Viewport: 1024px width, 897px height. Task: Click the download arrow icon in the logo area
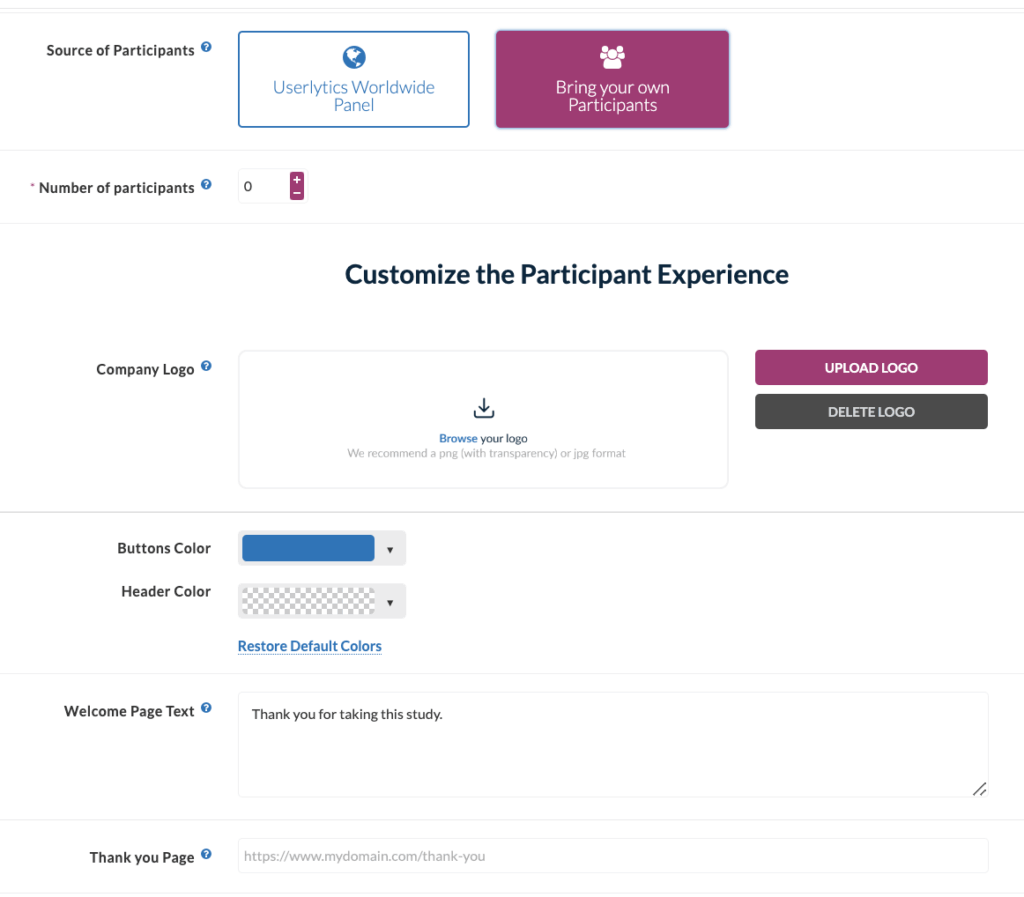(483, 408)
